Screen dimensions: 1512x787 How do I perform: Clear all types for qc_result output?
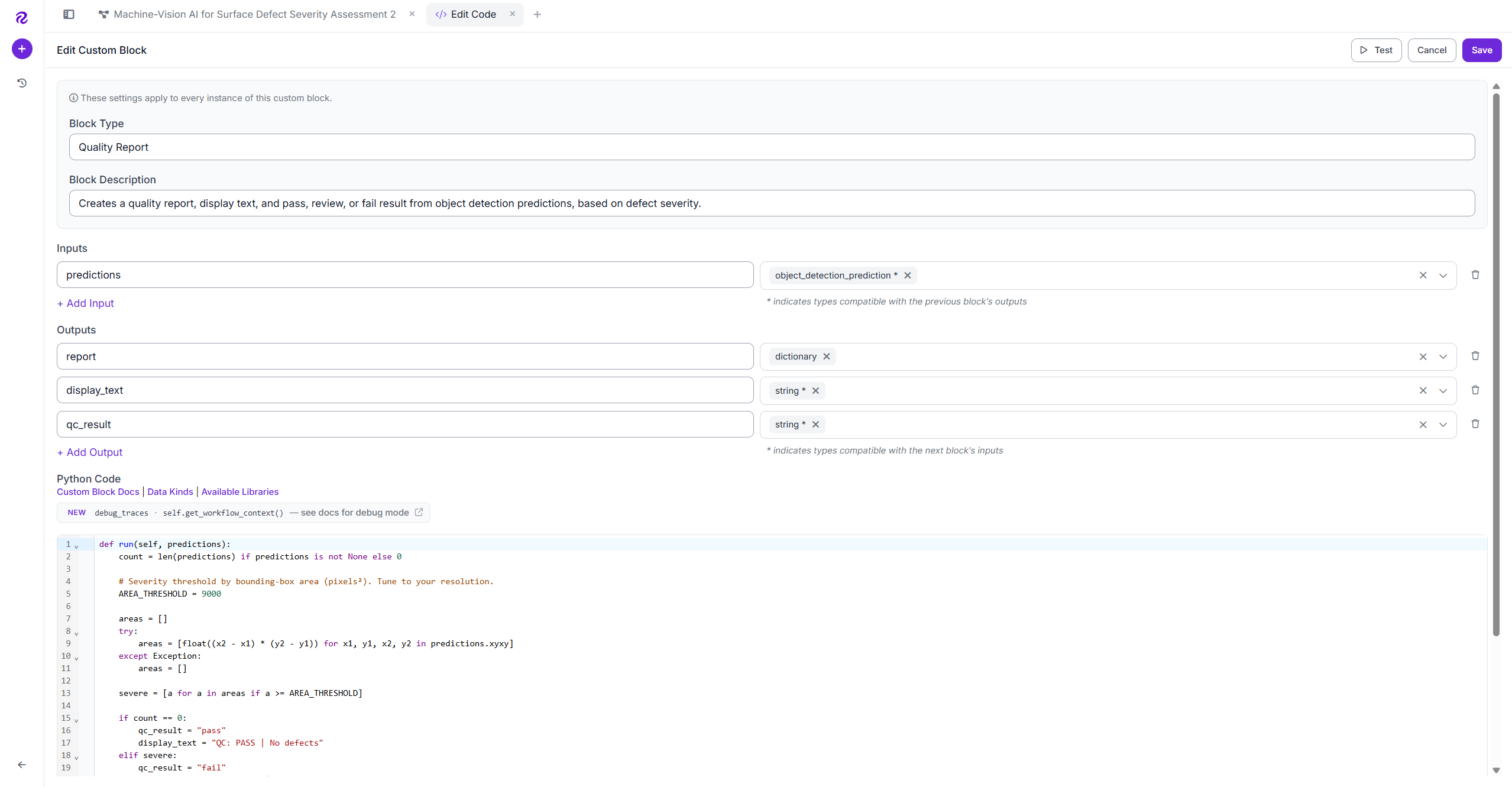1423,425
